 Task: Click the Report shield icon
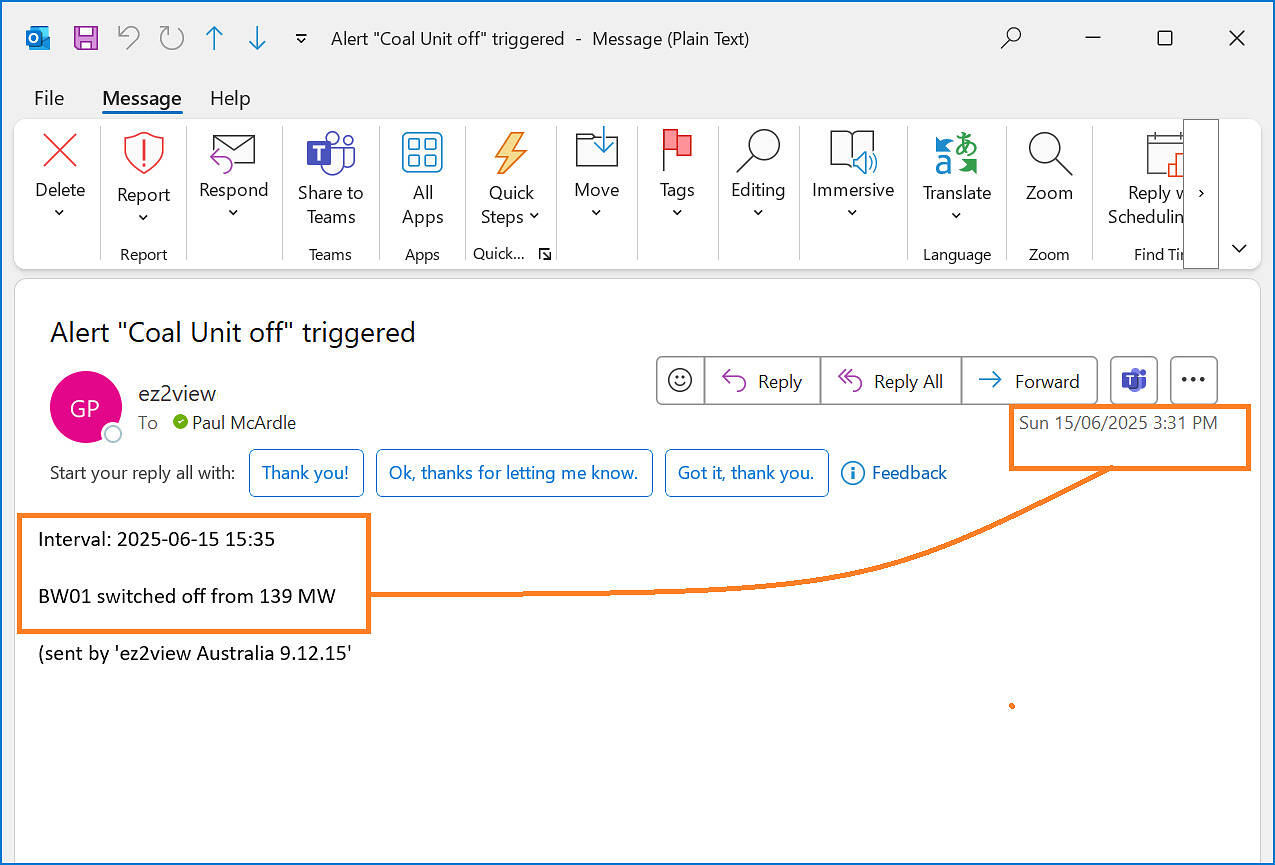143,154
